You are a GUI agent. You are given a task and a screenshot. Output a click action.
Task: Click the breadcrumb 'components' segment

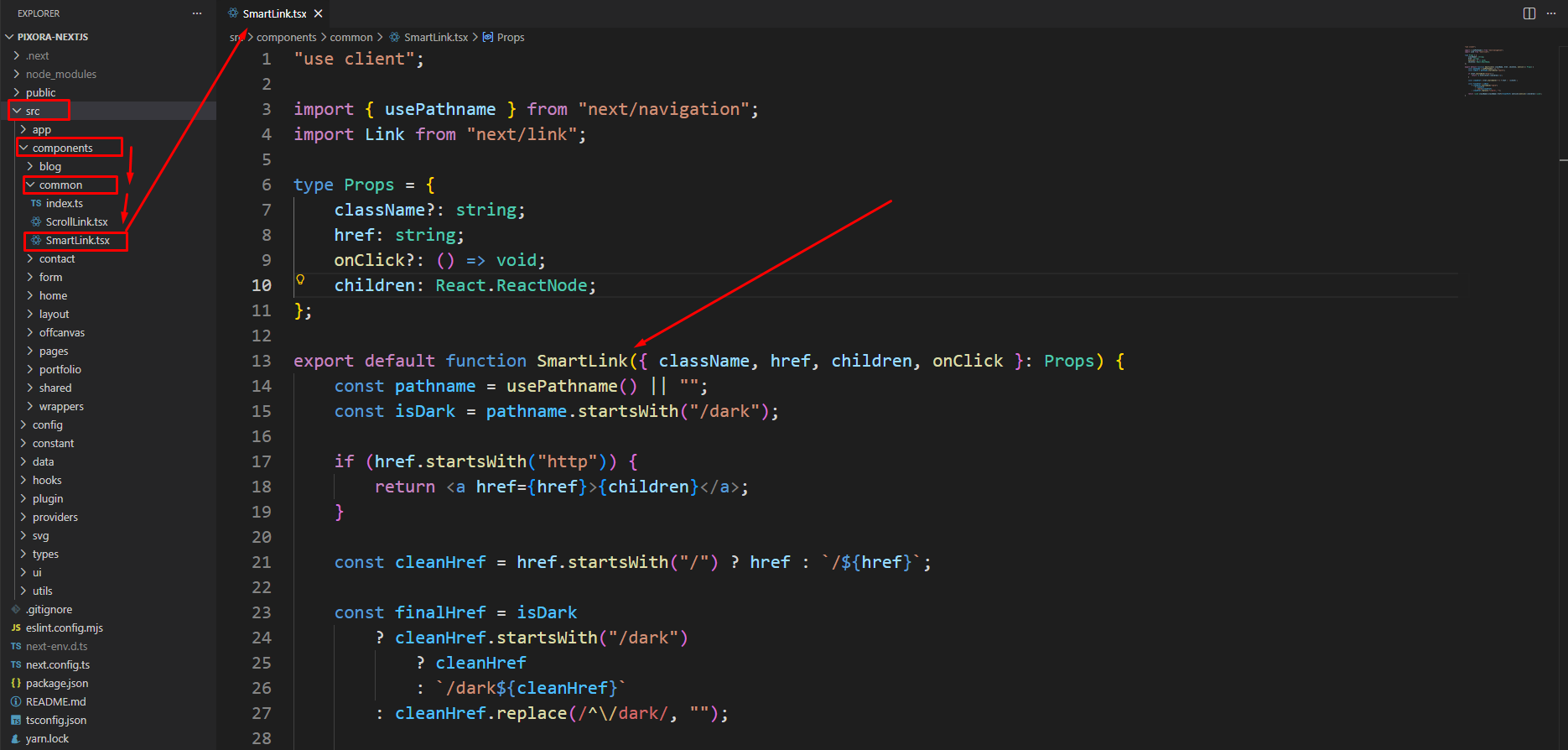286,37
